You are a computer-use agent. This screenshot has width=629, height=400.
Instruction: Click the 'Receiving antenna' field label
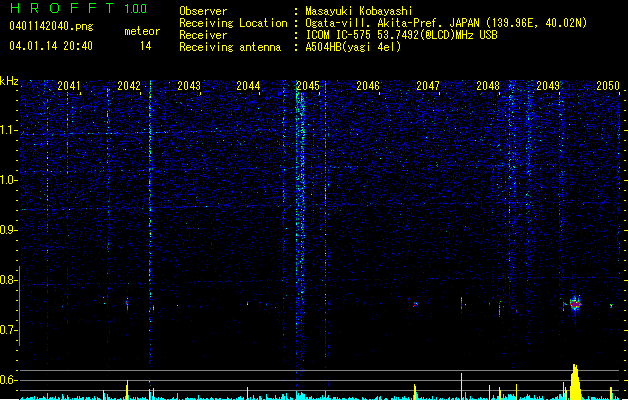click(230, 47)
